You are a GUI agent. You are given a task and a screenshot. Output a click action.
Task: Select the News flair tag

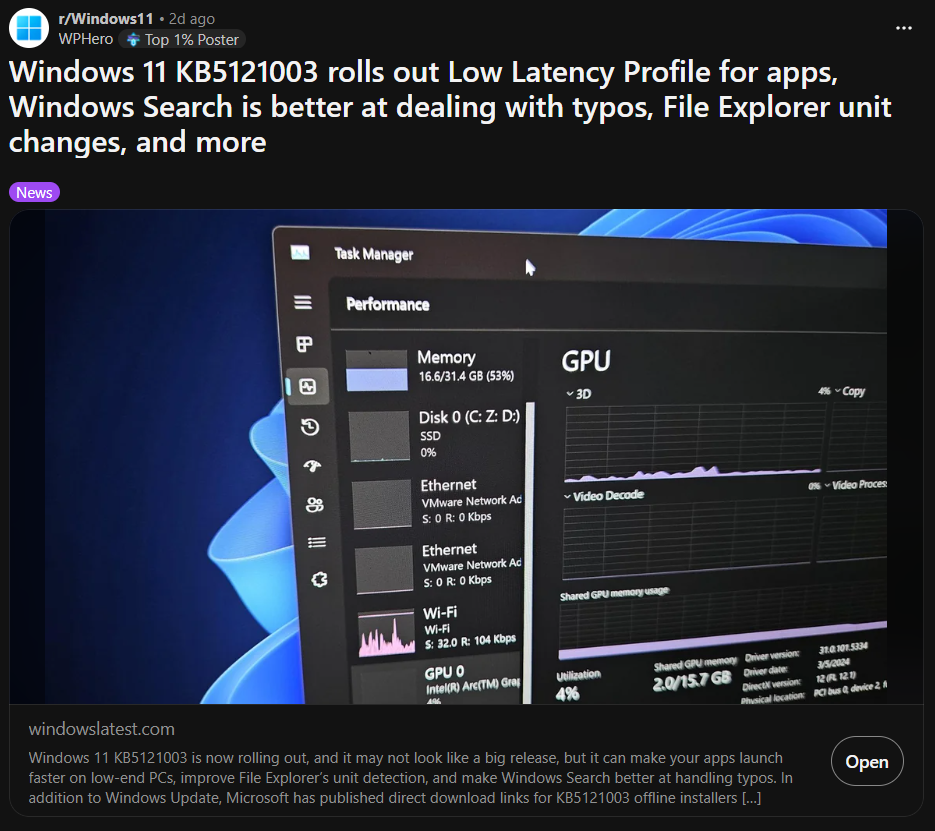(34, 193)
